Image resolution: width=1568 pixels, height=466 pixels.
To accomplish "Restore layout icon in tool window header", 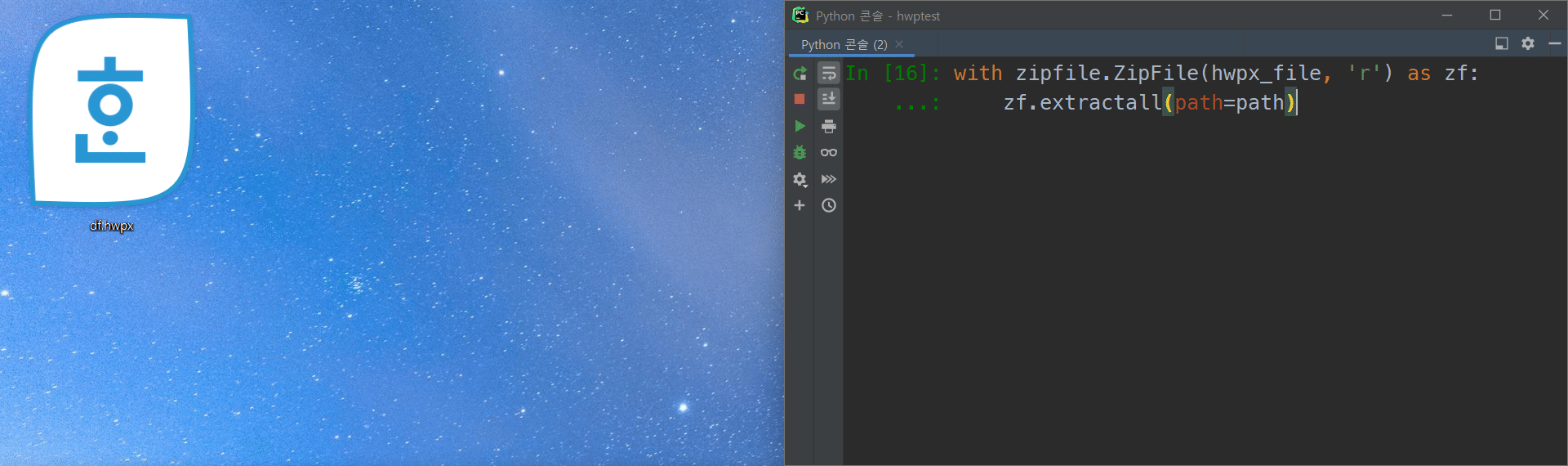I will (1501, 43).
